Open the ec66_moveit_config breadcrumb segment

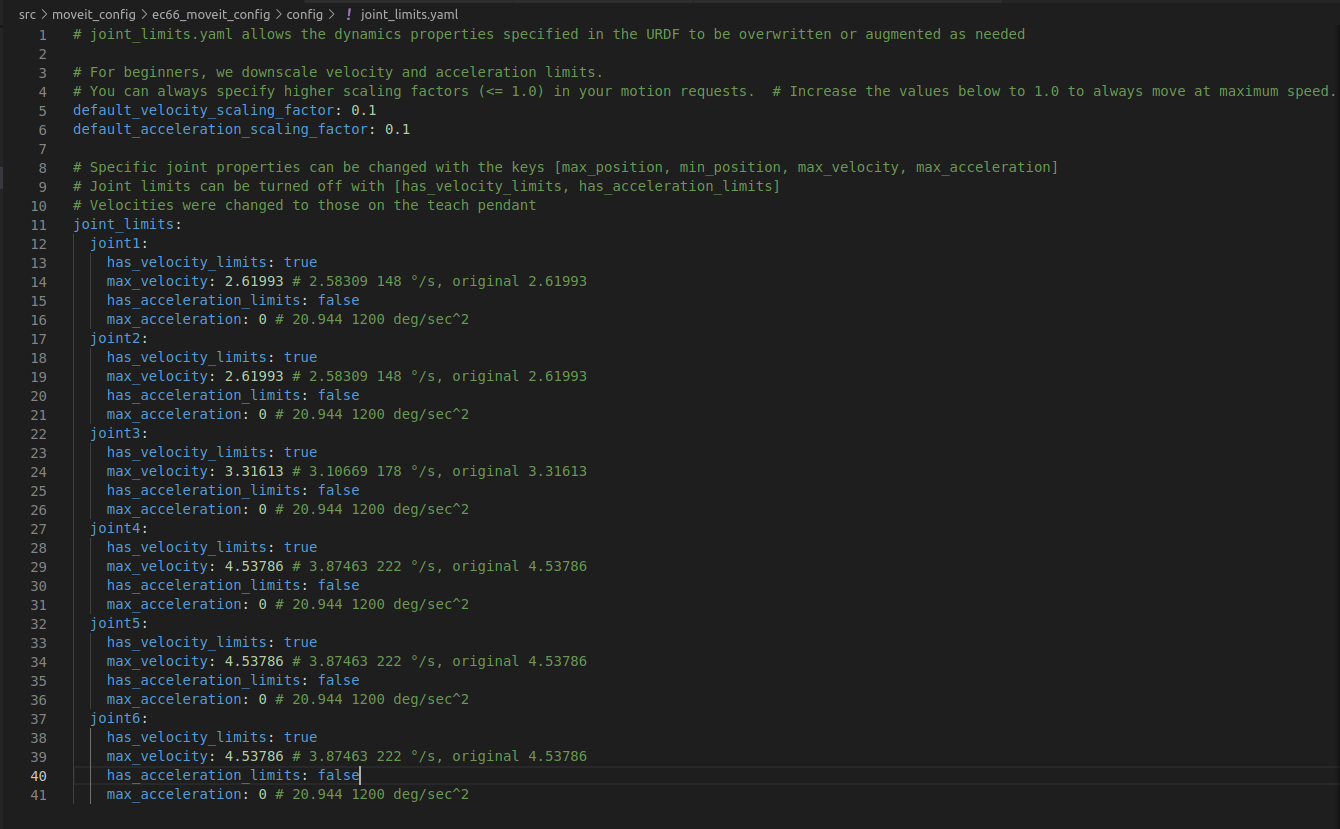click(211, 15)
